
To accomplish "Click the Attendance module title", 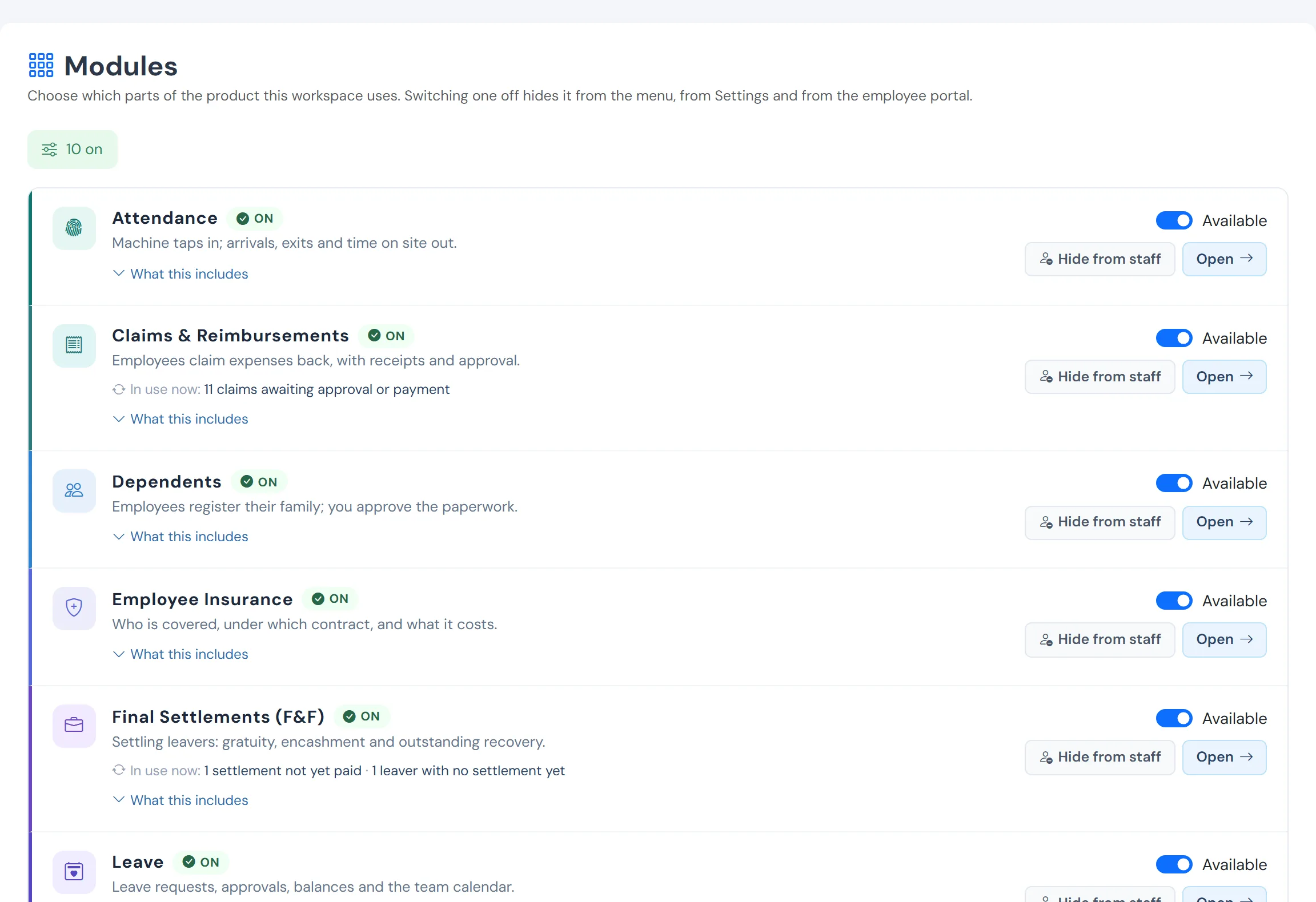I will tap(164, 218).
